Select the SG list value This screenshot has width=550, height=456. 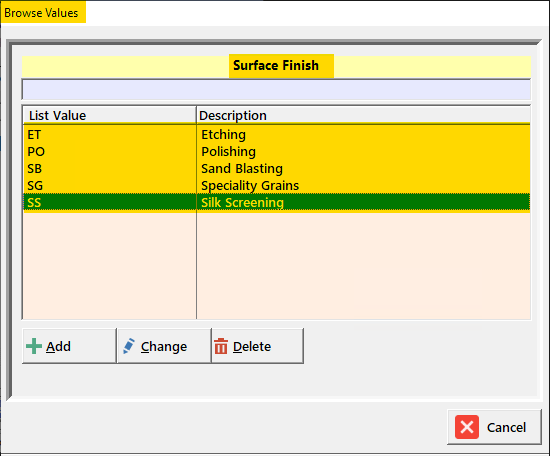tap(35, 186)
